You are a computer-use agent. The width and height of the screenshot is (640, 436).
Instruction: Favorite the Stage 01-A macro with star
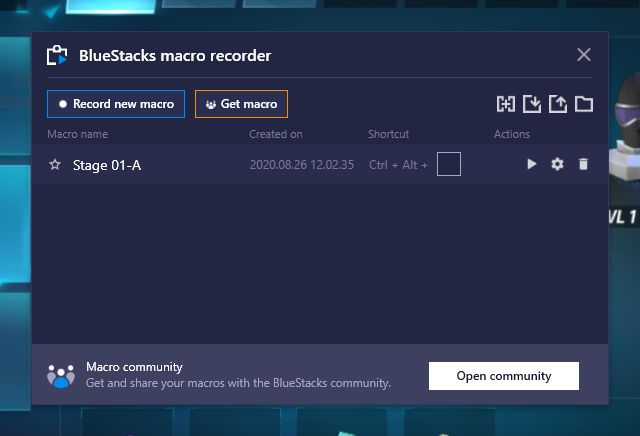click(55, 165)
